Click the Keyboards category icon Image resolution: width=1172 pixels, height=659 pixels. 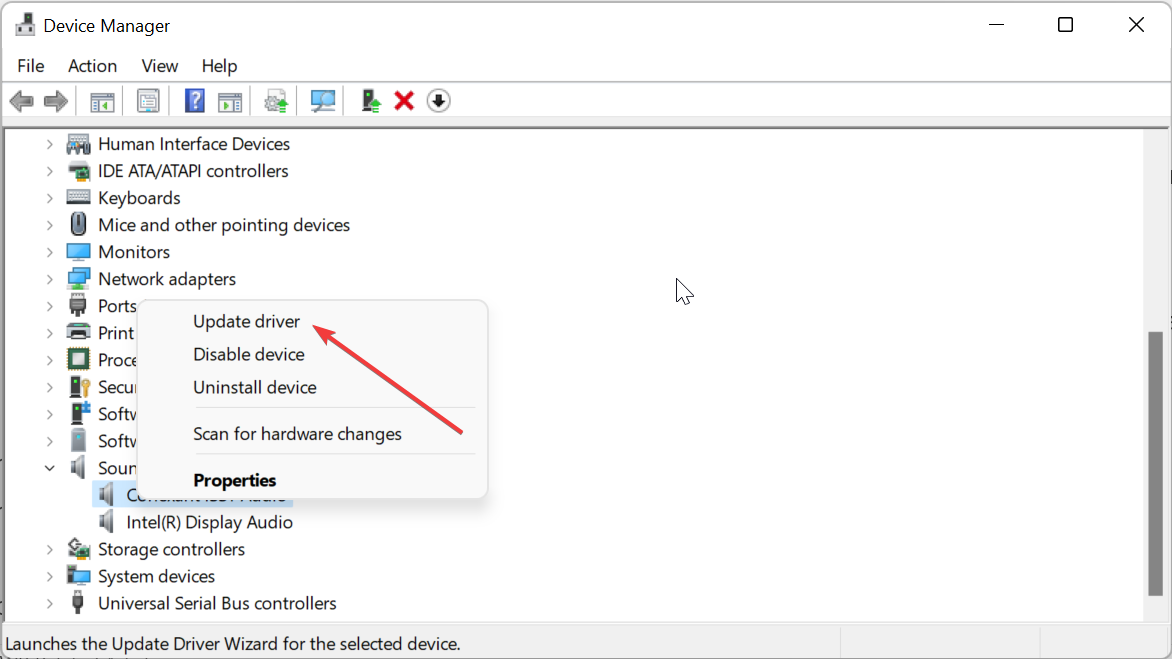78,197
